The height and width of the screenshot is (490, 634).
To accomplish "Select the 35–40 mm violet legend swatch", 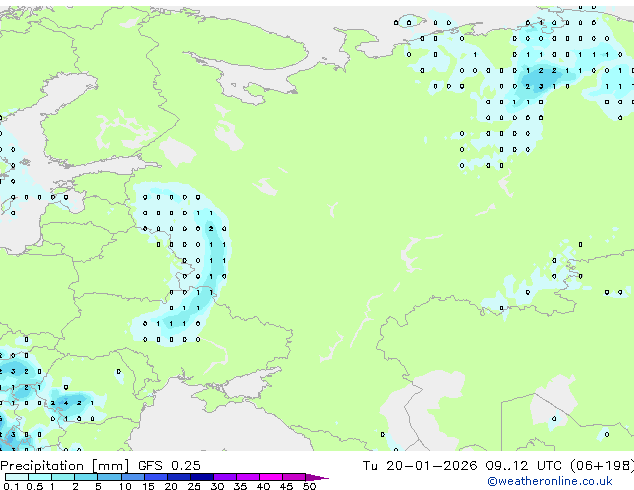I will tap(247, 477).
